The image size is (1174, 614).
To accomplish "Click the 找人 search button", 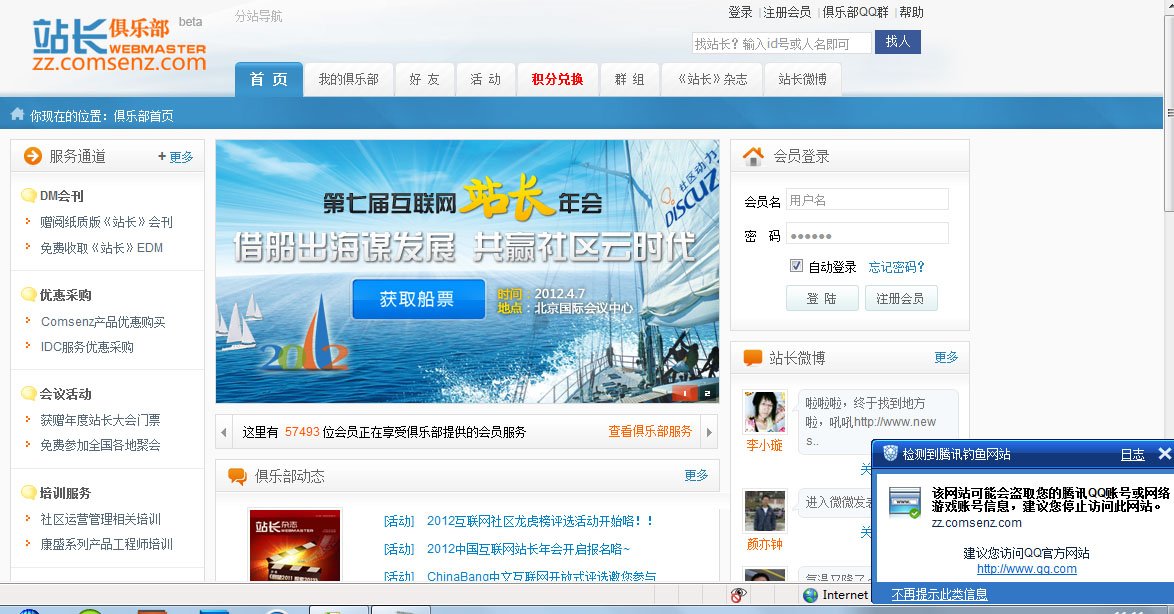I will tap(898, 42).
